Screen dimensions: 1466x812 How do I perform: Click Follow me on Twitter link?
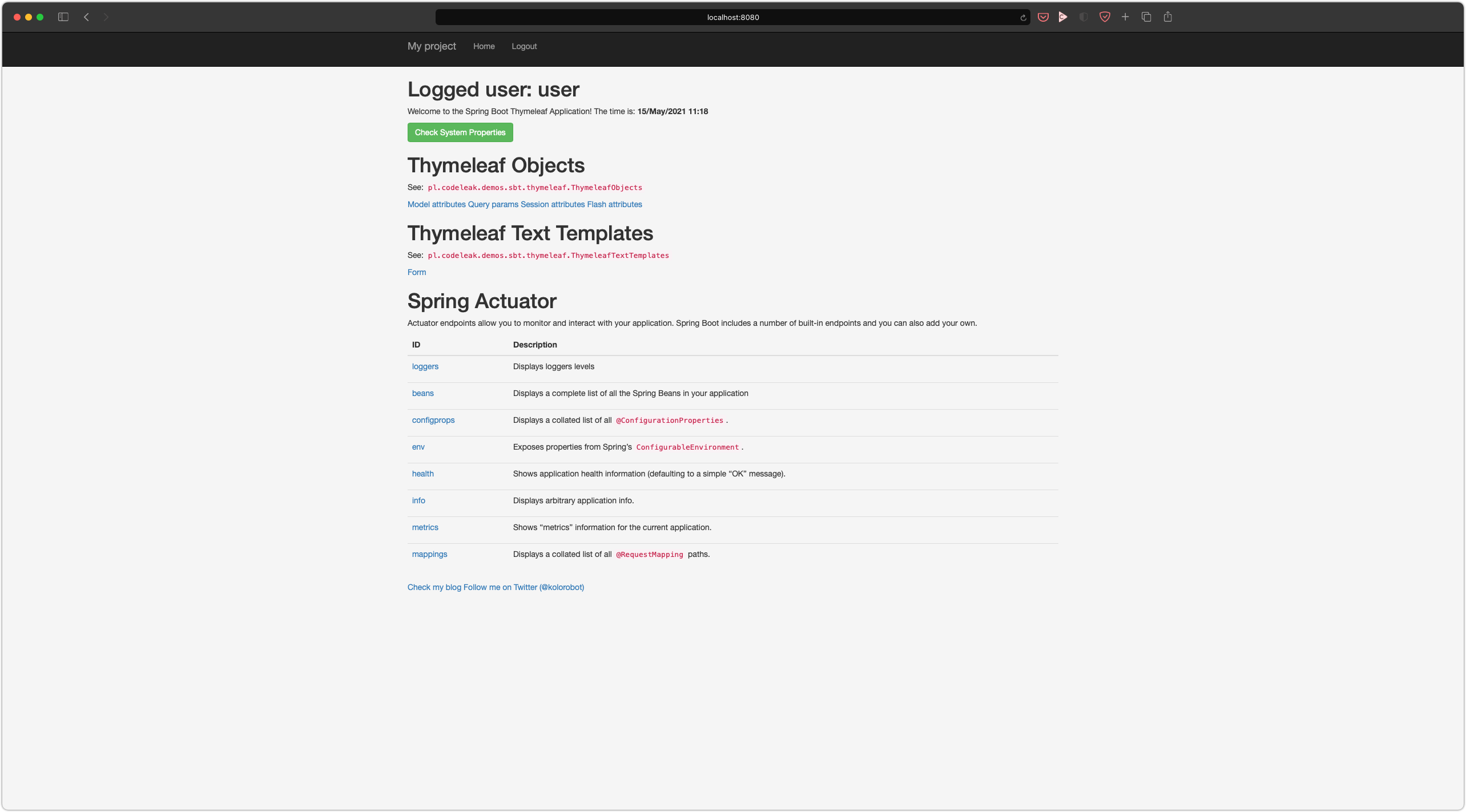(523, 587)
